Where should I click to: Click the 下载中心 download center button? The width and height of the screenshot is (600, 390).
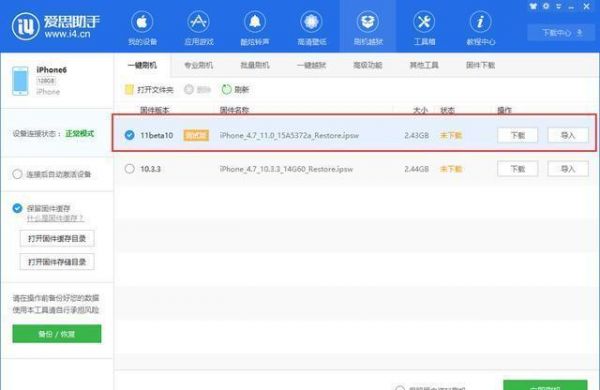[562, 33]
